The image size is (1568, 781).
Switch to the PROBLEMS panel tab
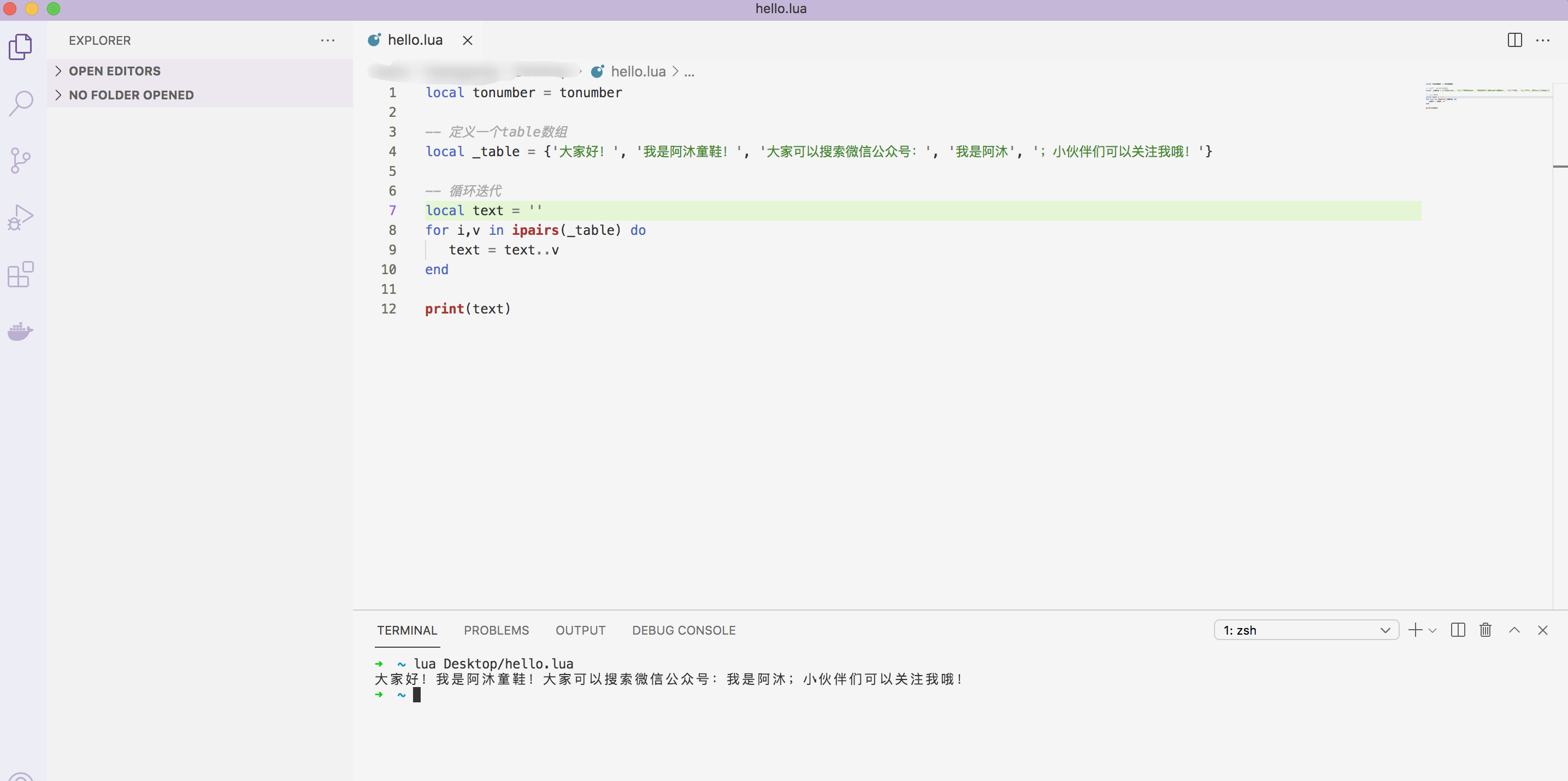click(496, 630)
